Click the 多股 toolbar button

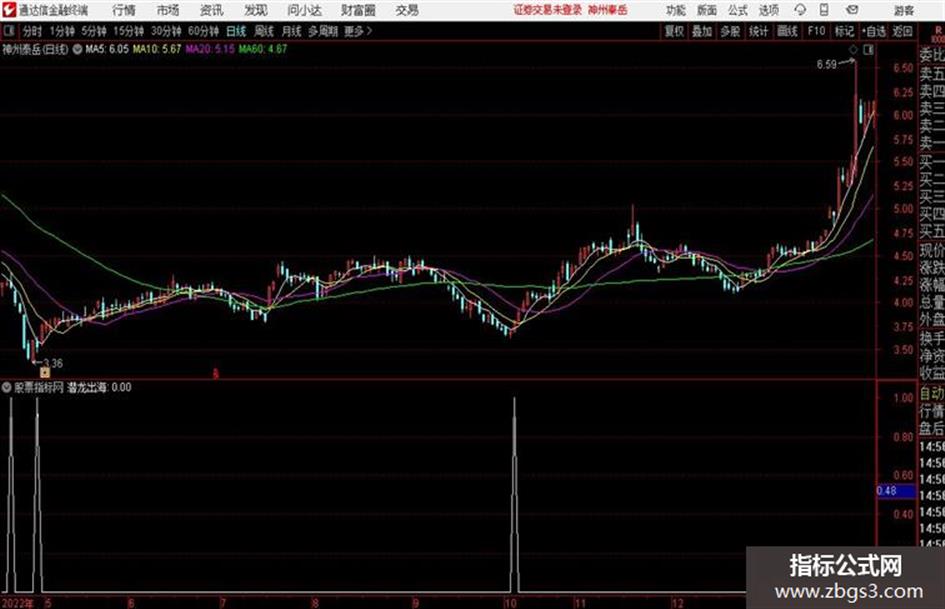(x=730, y=31)
